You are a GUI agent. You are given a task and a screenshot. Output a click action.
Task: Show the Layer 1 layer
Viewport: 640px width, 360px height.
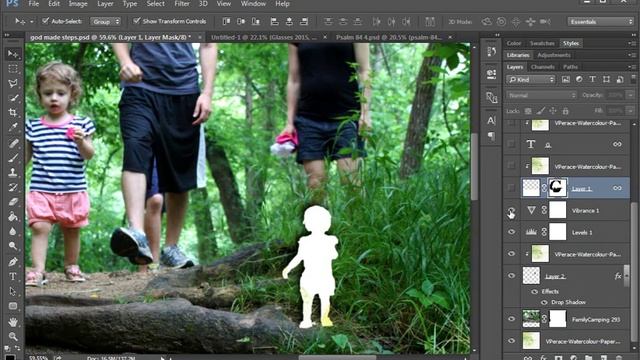tap(511, 188)
